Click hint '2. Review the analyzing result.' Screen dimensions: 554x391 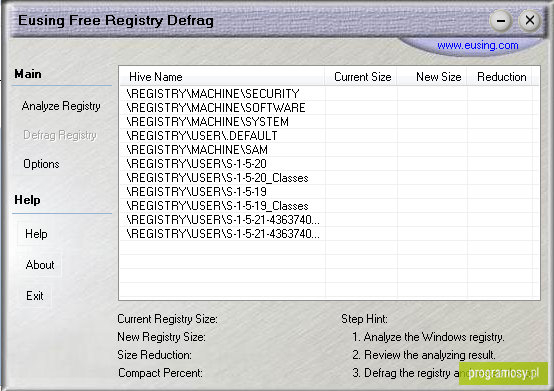point(424,355)
